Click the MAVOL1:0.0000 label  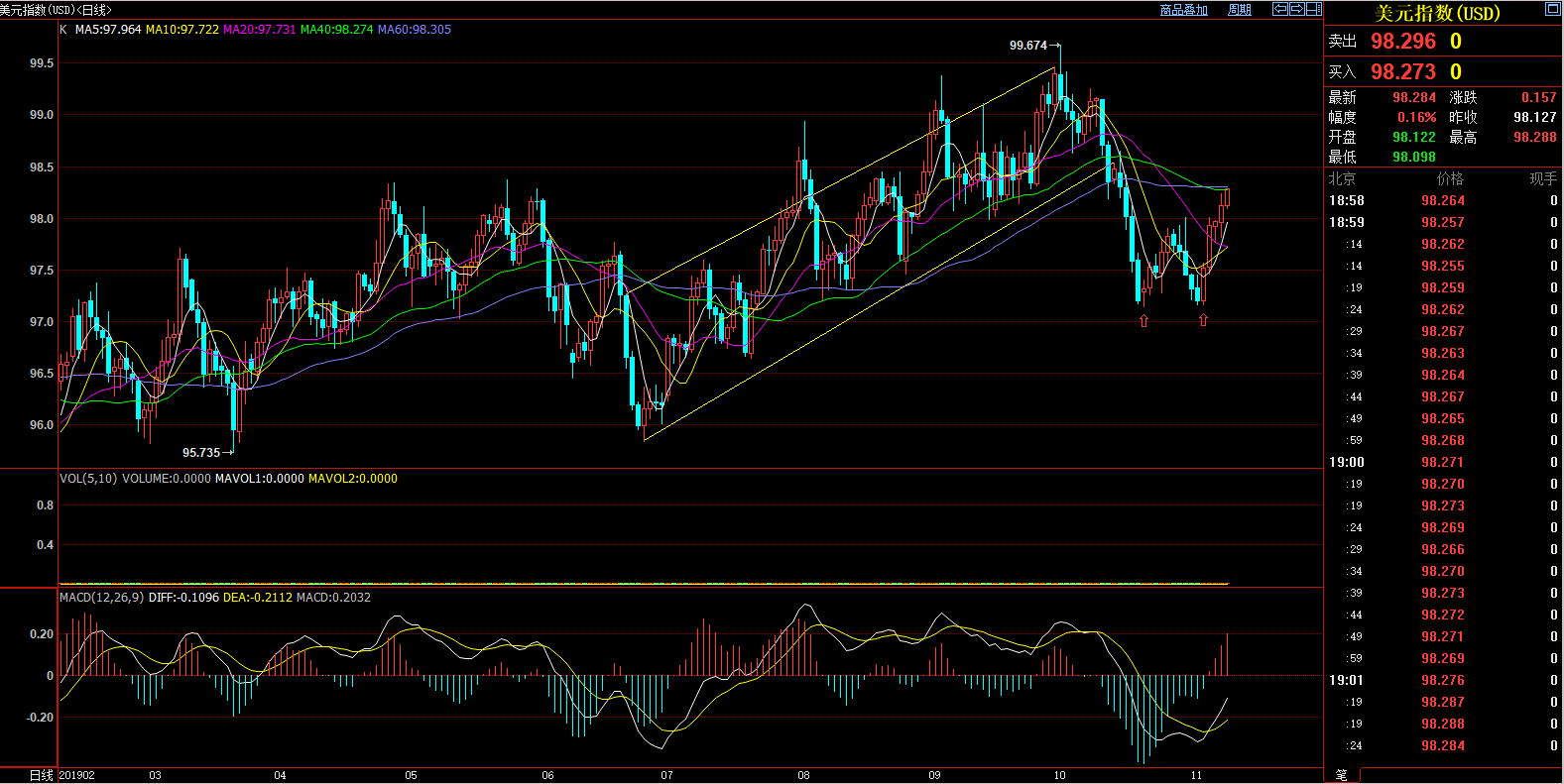(x=260, y=479)
